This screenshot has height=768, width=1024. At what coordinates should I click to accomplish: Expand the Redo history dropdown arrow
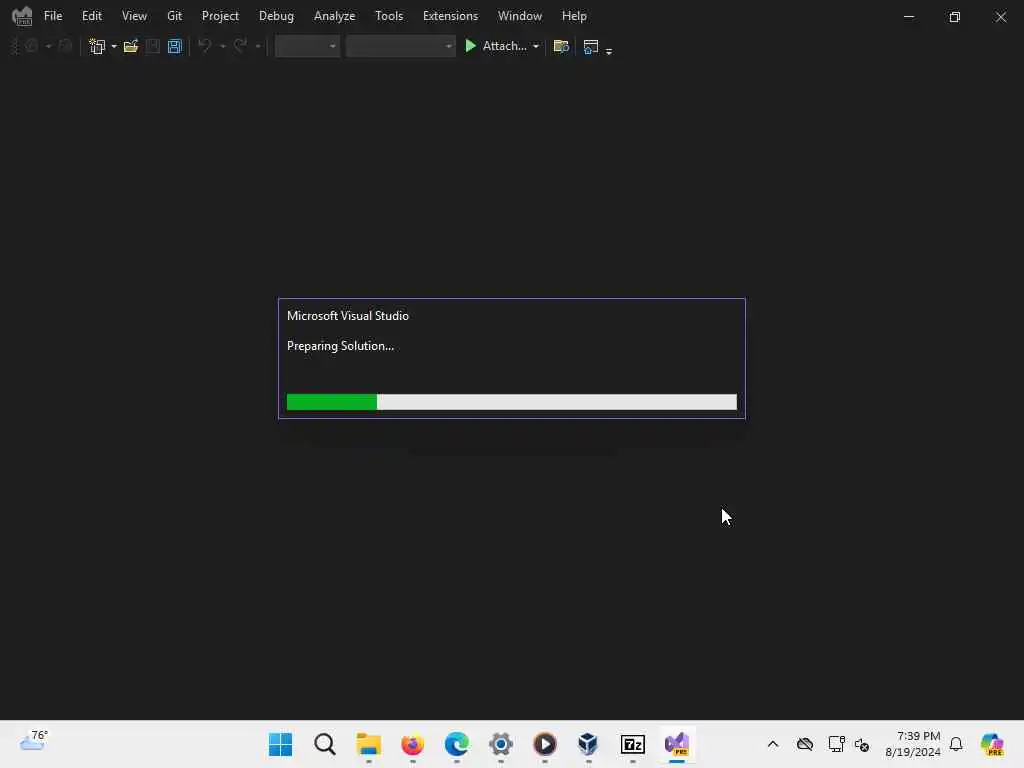point(258,46)
